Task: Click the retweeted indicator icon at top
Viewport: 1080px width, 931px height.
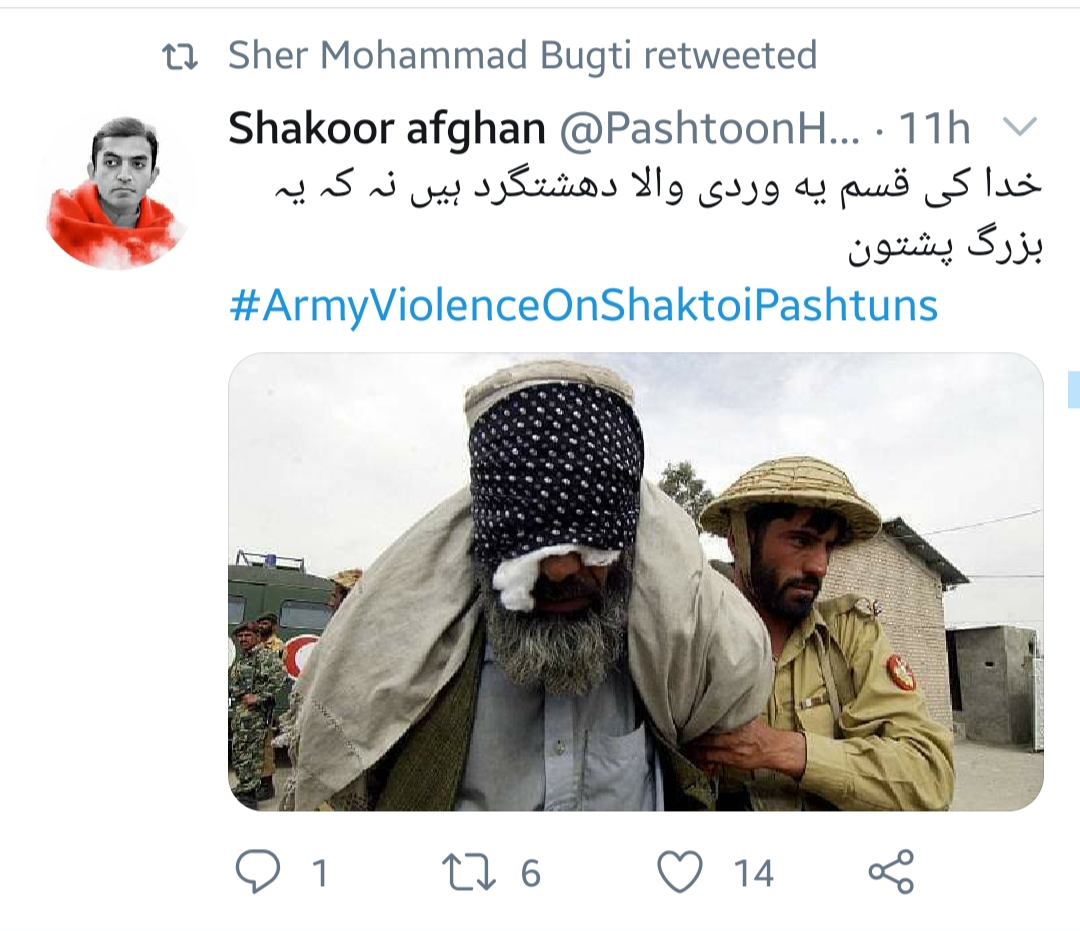Action: coord(180,57)
